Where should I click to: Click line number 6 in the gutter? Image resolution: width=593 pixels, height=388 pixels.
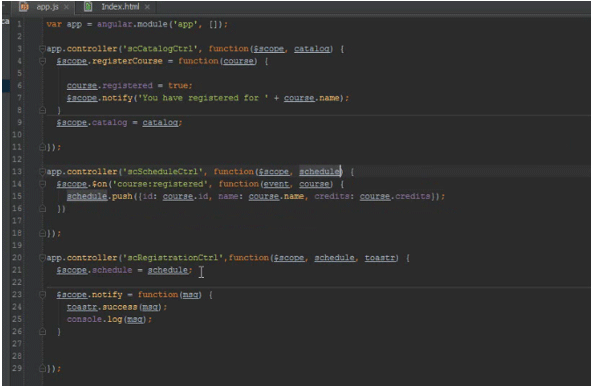[19, 85]
